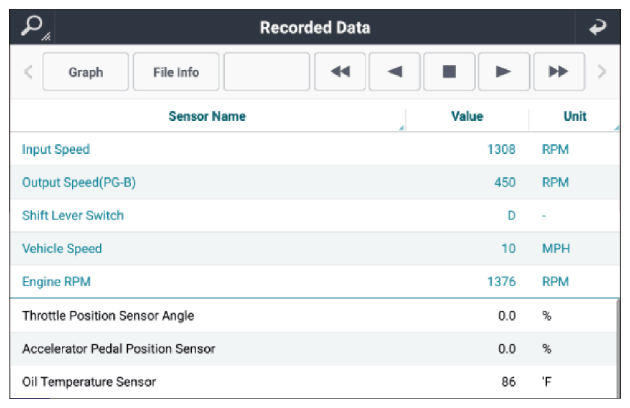Click the Value column header
This screenshot has width=630, height=408.
pos(467,116)
